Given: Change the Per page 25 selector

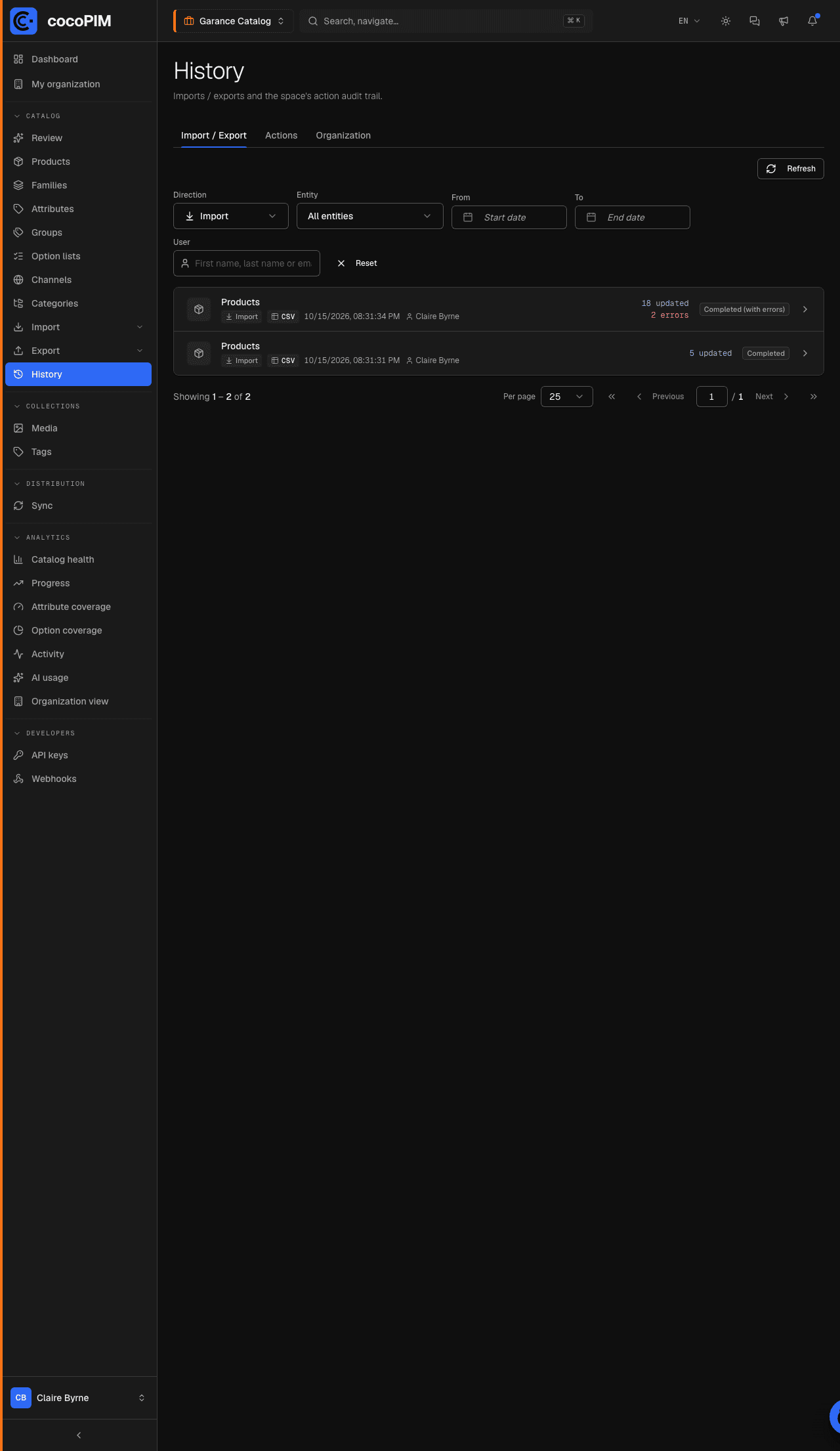Looking at the screenshot, I should pyautogui.click(x=567, y=397).
